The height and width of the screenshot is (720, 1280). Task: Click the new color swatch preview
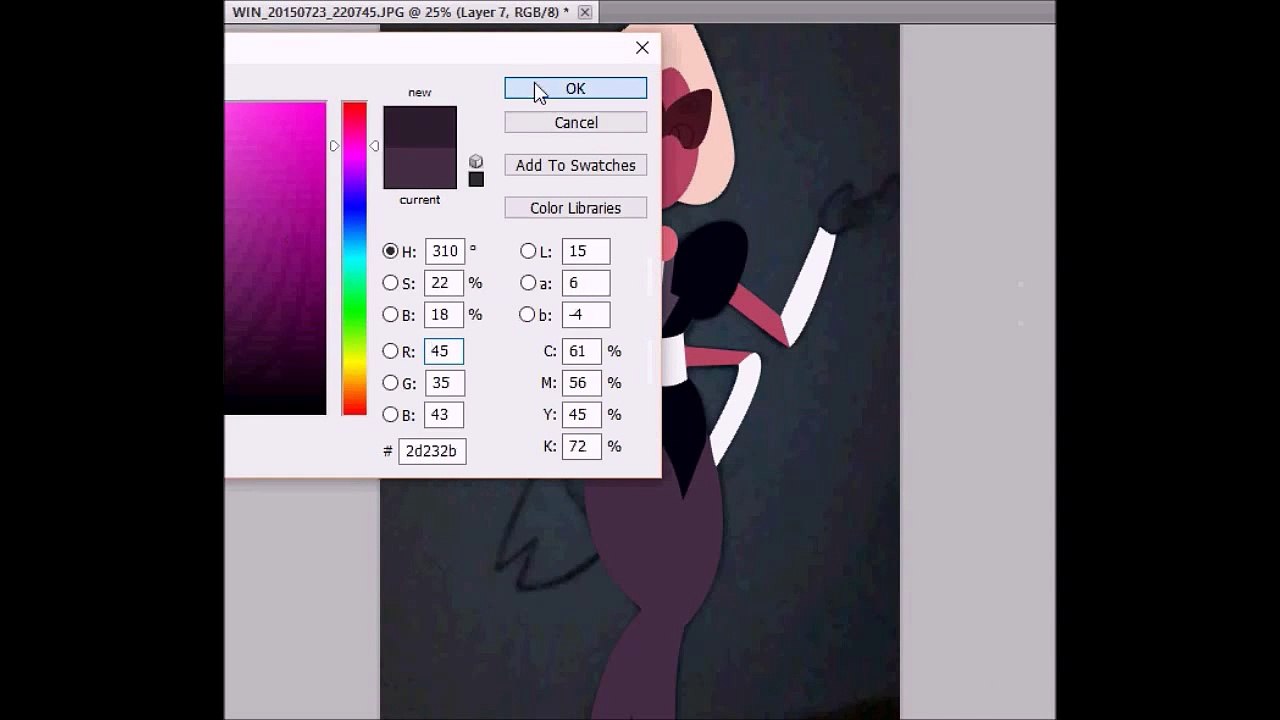[420, 127]
